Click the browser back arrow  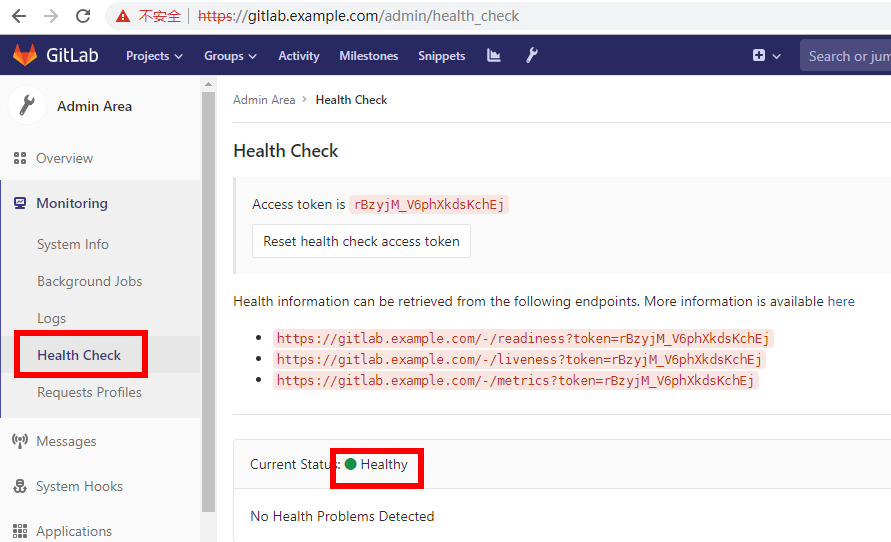click(x=19, y=16)
